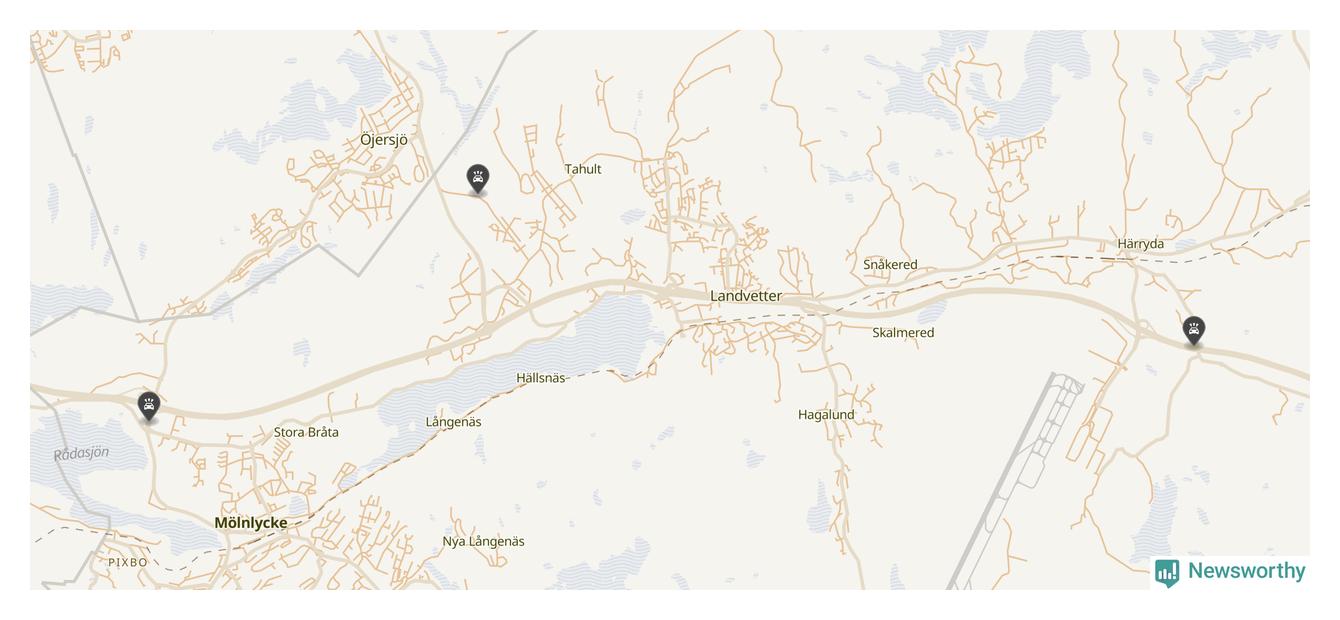Click the Nya Långenäs place label
Viewport: 1340px width, 620px height.
click(x=483, y=542)
